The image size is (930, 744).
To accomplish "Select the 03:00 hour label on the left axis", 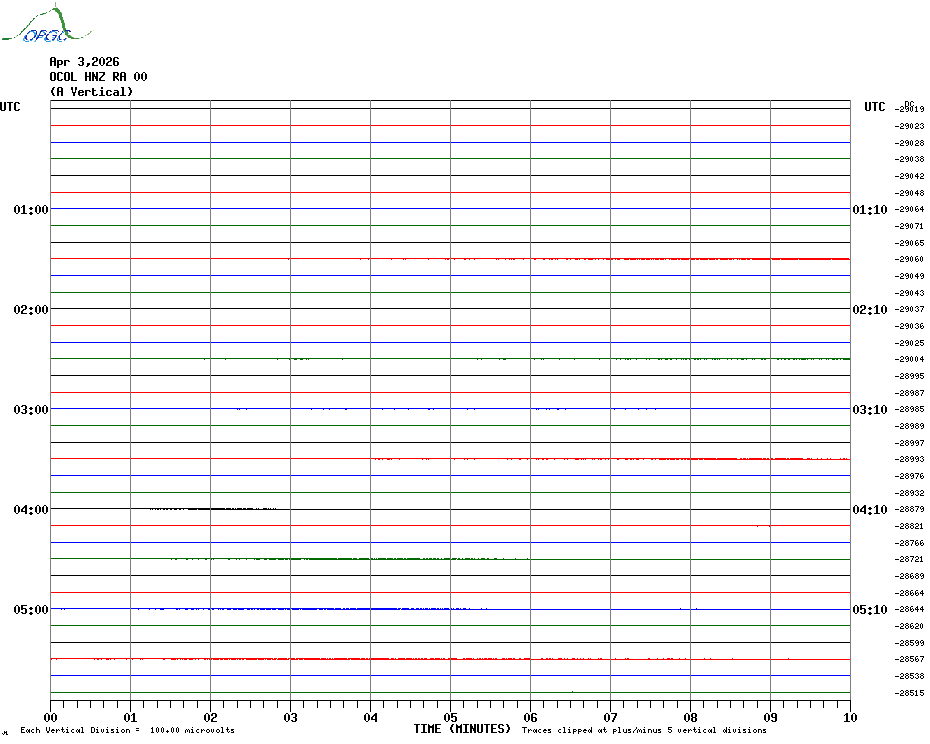I will (31, 410).
